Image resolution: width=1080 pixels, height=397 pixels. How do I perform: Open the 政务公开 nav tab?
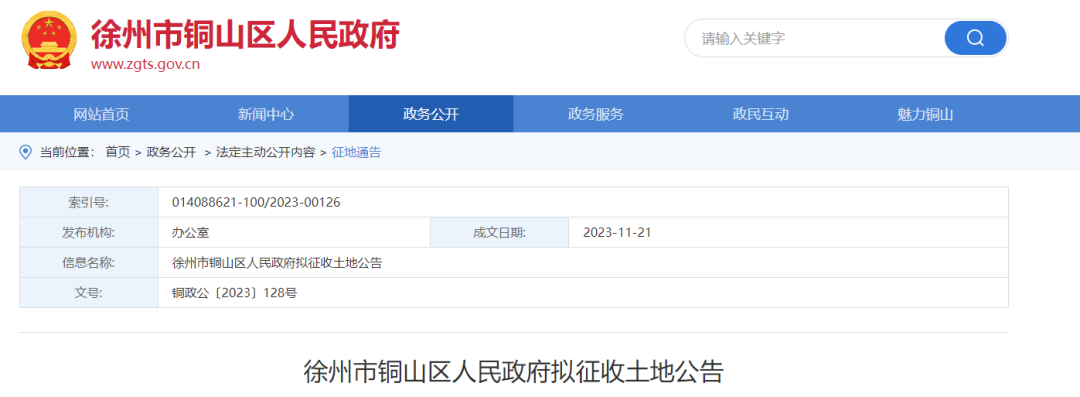(x=431, y=114)
